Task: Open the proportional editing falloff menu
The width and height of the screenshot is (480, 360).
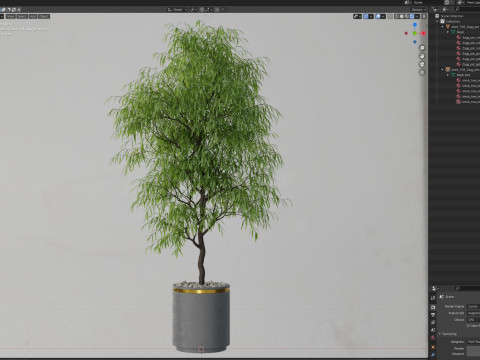Action: [x=223, y=10]
